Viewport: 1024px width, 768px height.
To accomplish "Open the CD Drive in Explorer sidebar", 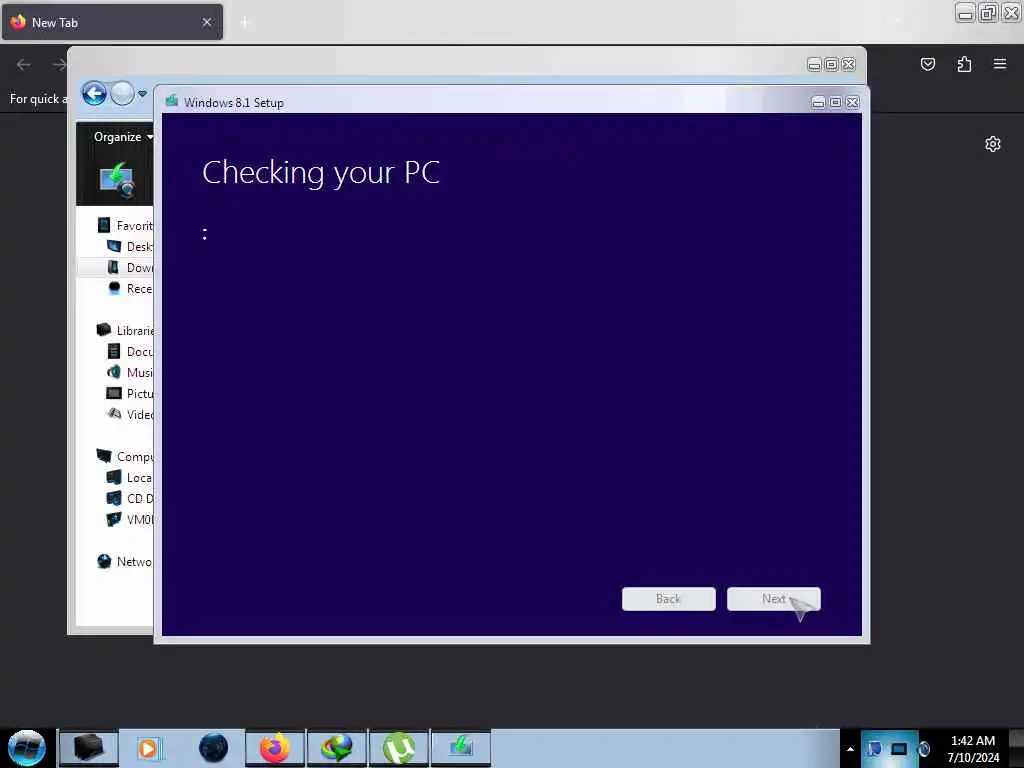I will tap(139, 498).
